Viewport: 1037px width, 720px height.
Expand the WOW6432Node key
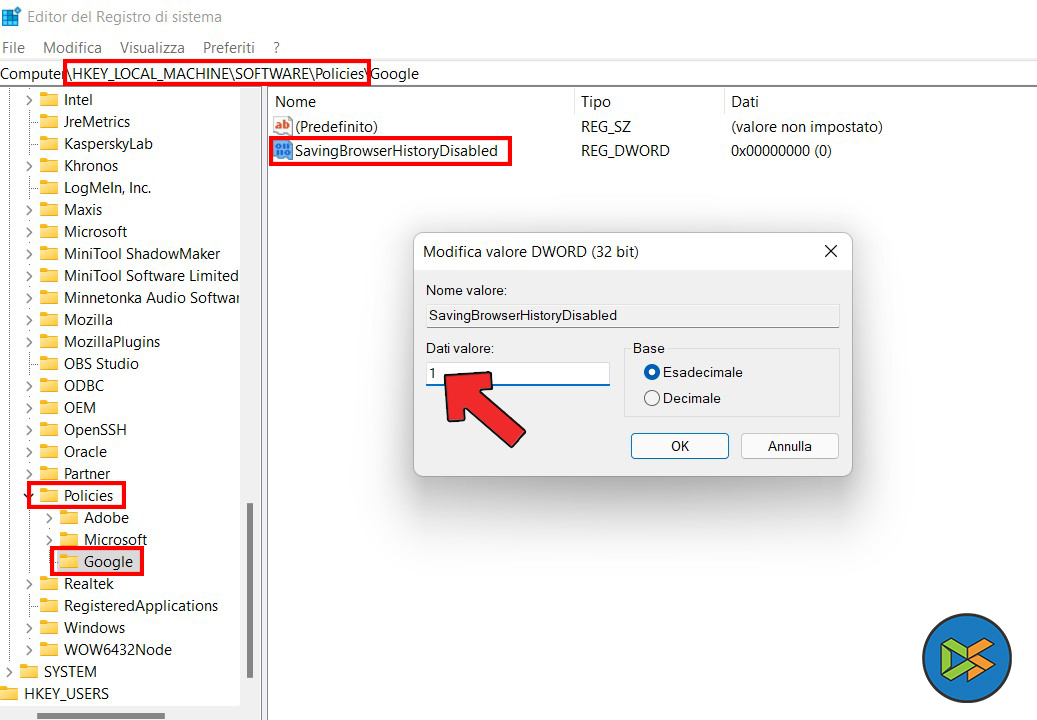point(28,650)
